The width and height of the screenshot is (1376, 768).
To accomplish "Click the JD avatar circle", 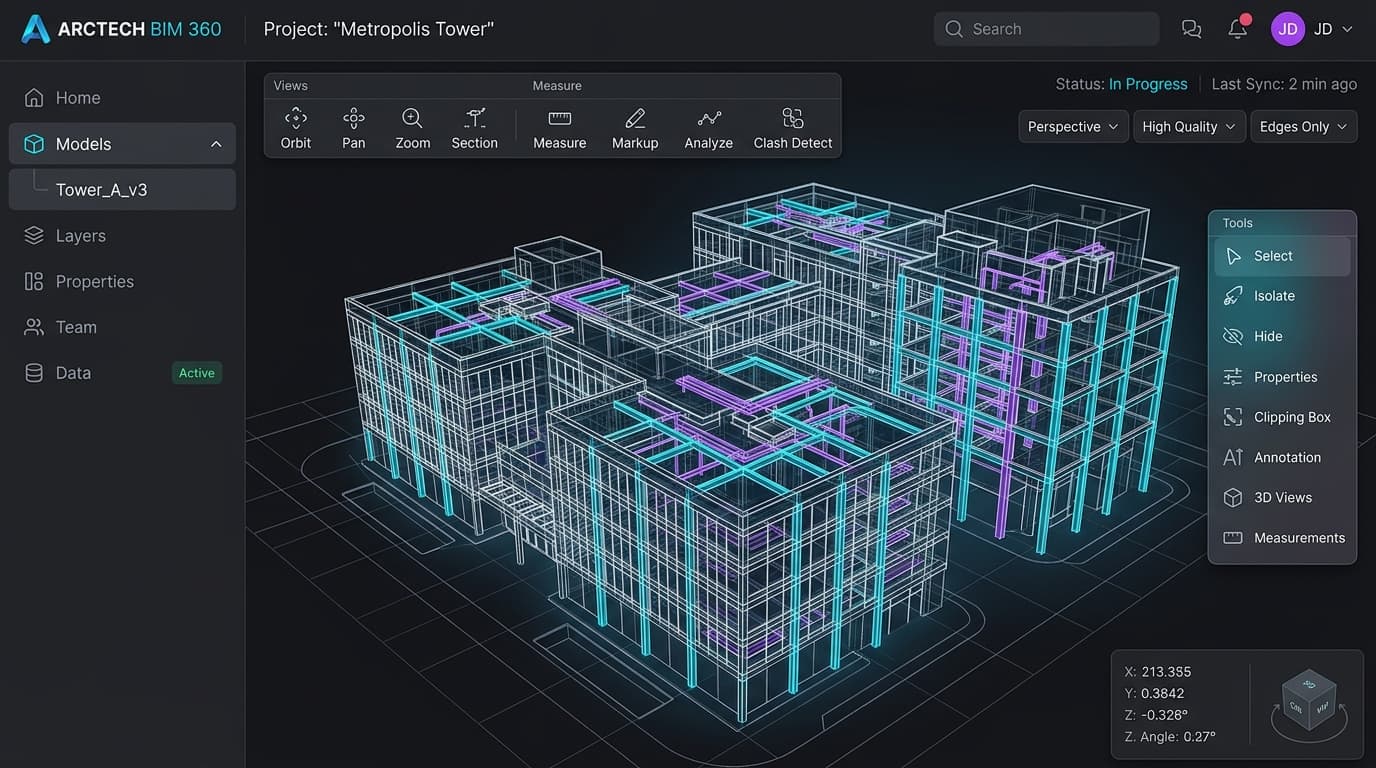I will tap(1288, 29).
